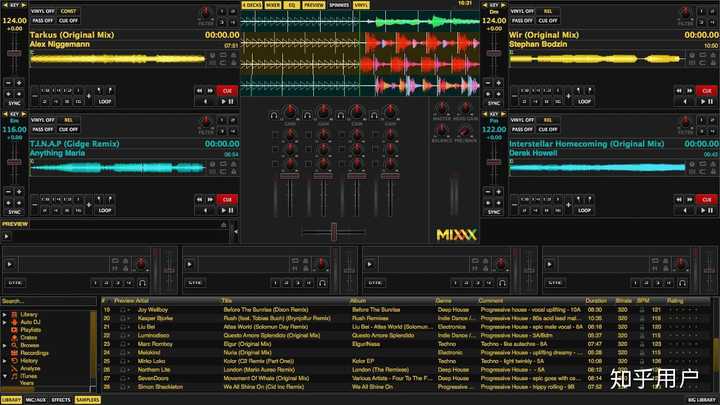Play the second sampler deck

(190, 264)
